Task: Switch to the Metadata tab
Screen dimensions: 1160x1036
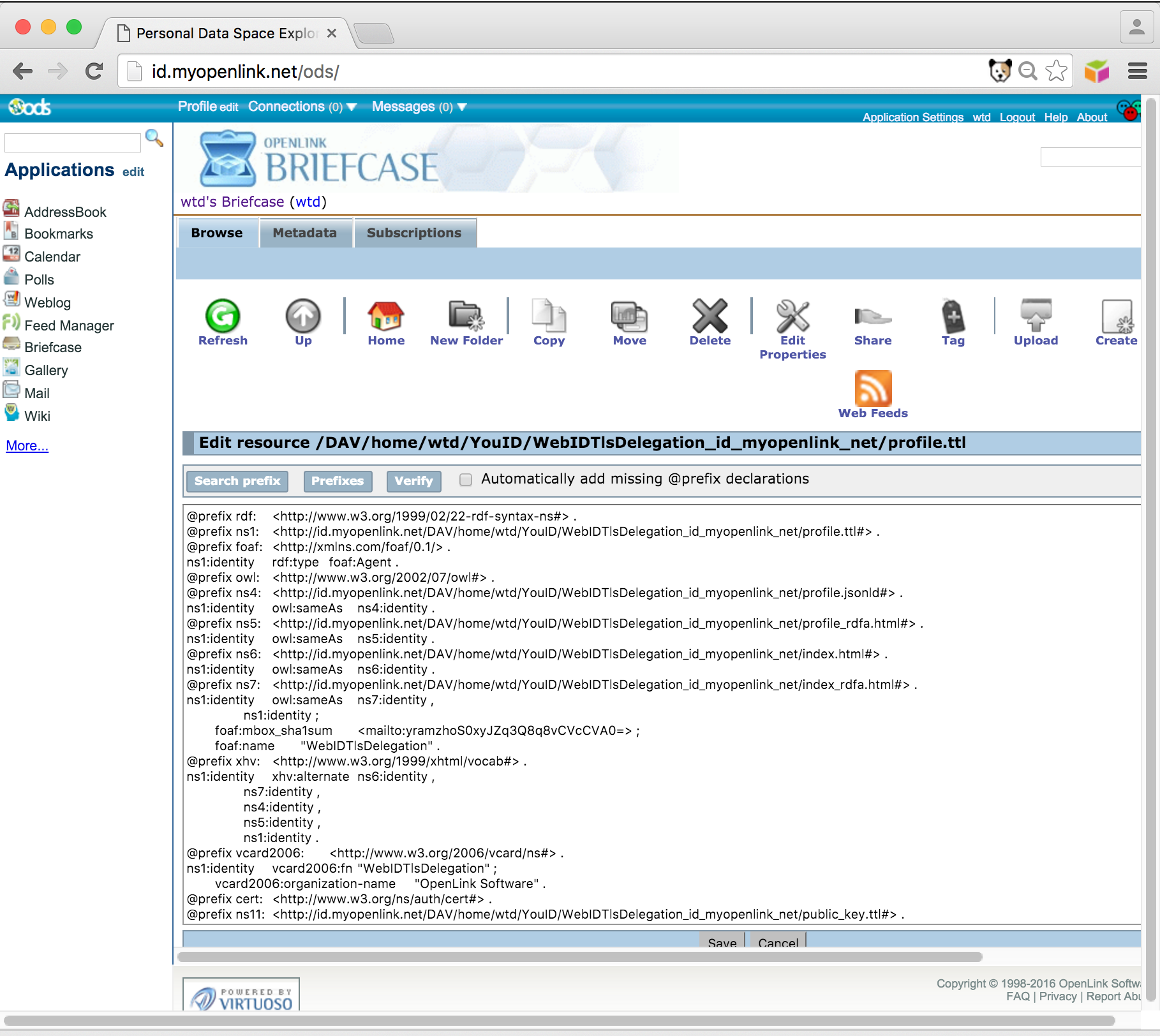Action: 304,233
